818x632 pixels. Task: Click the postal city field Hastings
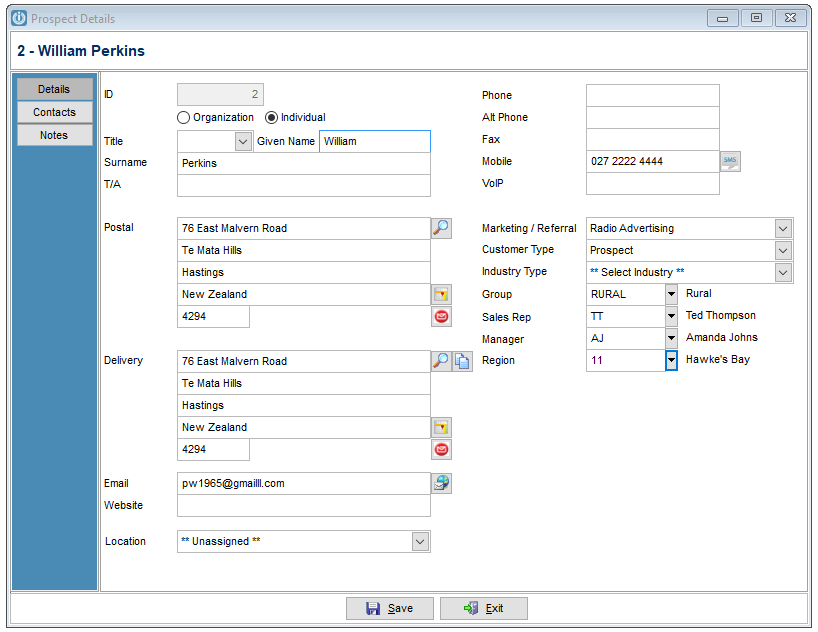click(x=304, y=272)
